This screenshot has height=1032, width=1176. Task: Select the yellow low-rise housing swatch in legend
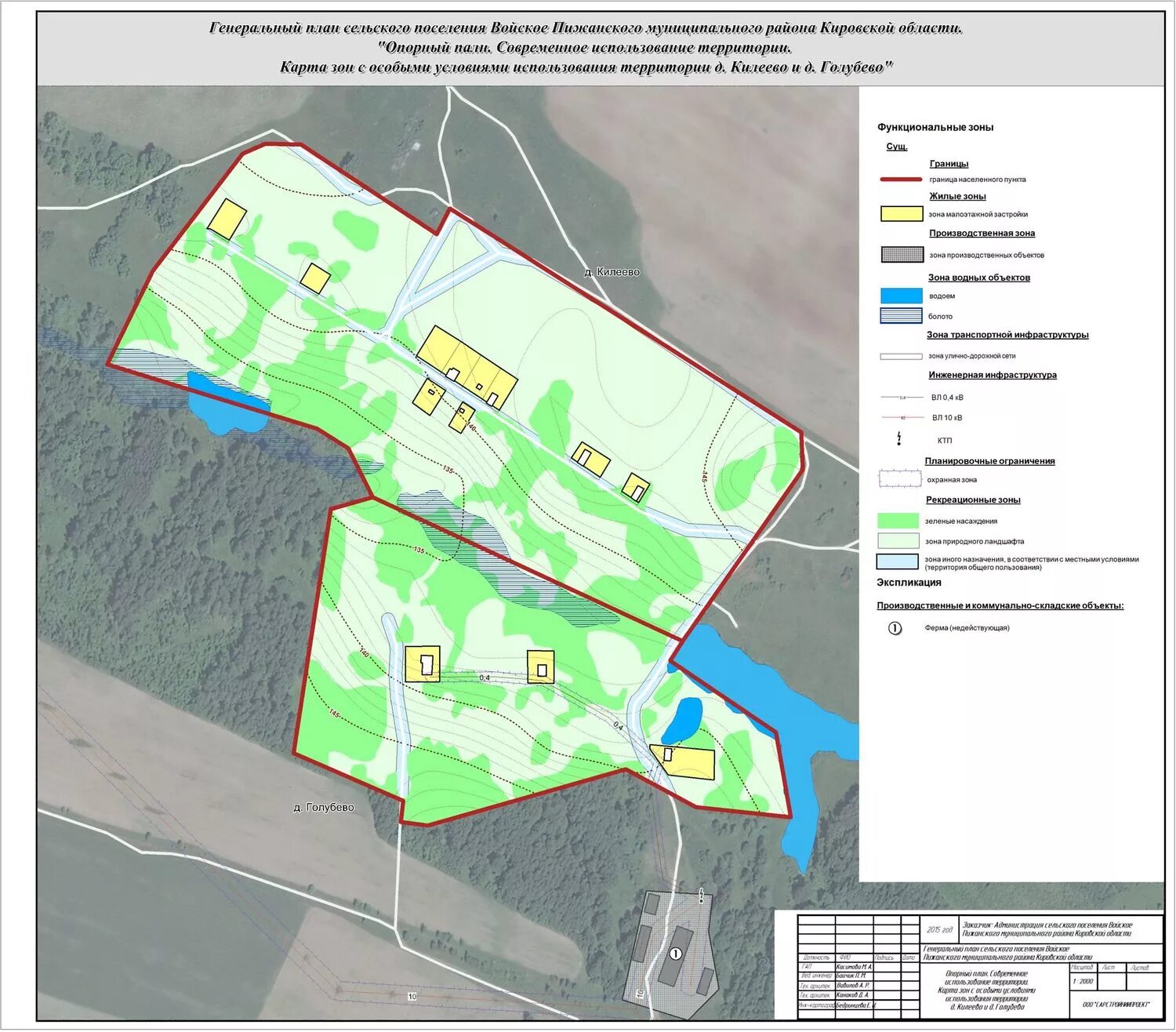(902, 214)
